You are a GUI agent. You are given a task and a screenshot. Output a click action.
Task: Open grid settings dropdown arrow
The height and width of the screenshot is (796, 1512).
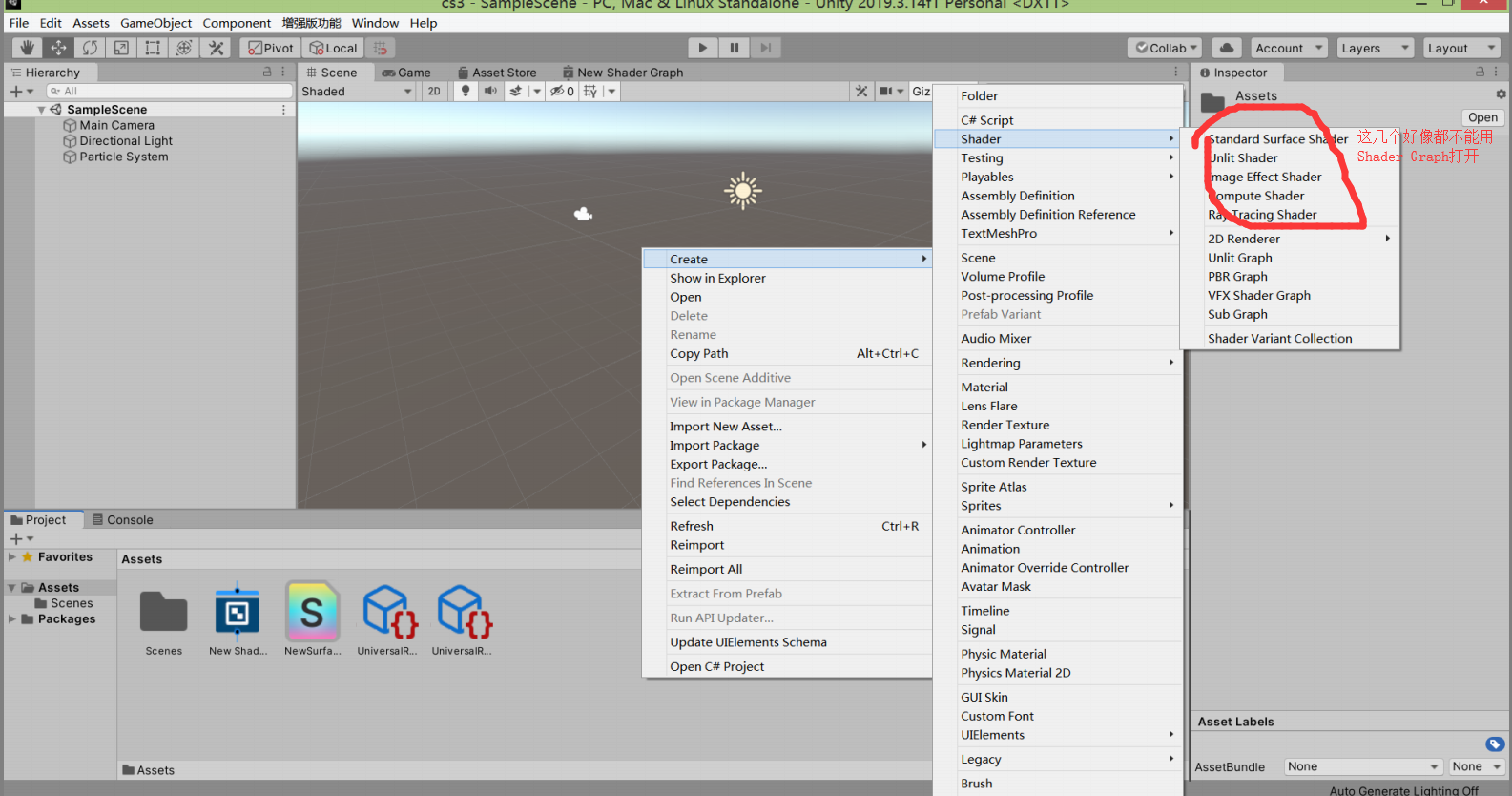click(611, 91)
